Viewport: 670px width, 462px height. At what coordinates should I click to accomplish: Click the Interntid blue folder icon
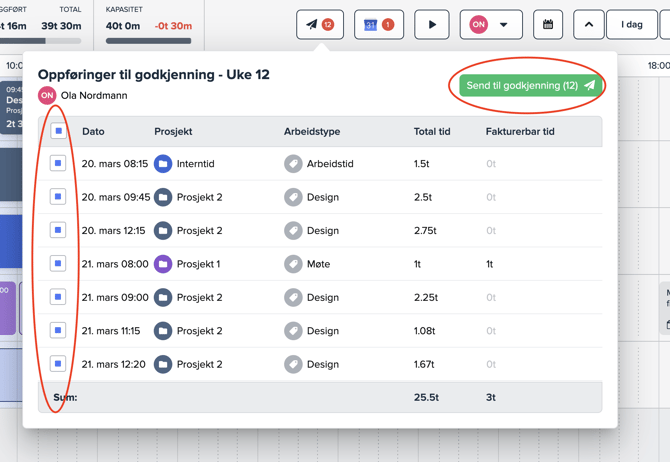(163, 164)
